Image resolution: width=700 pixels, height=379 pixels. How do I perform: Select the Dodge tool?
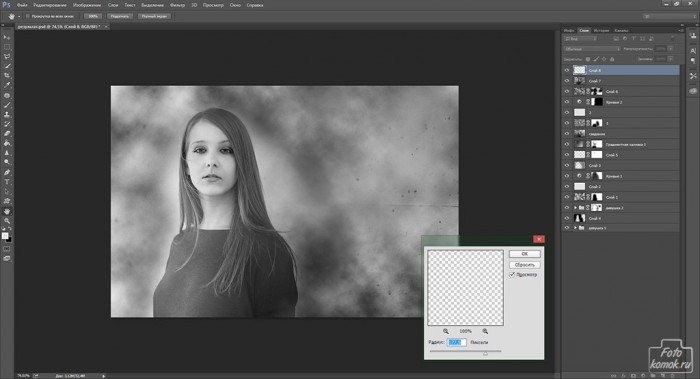tap(7, 162)
